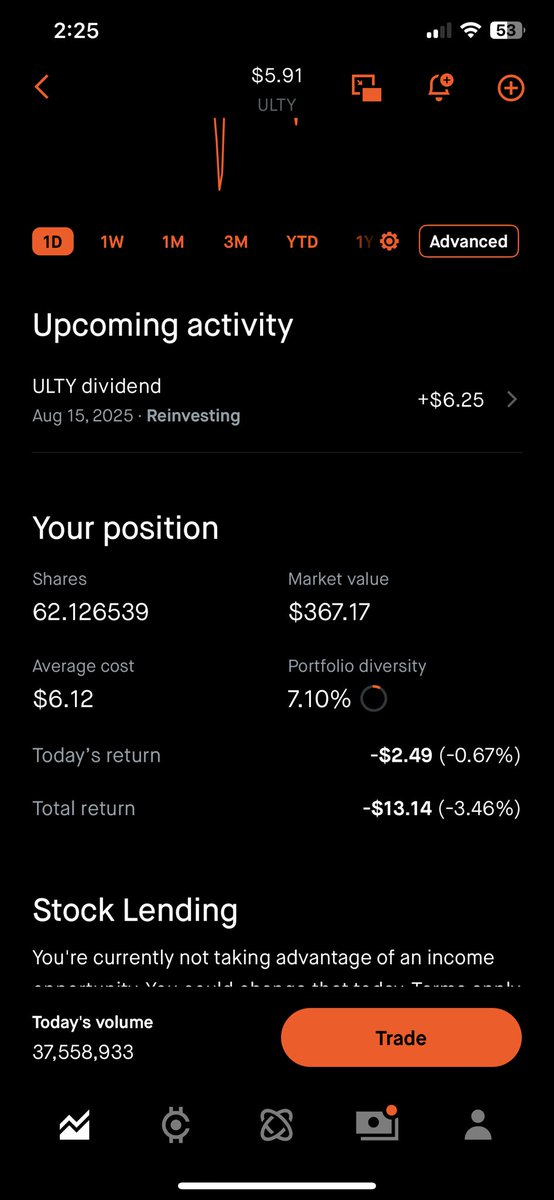Switch chart range to 1W
This screenshot has width=554, height=1200.
(112, 242)
